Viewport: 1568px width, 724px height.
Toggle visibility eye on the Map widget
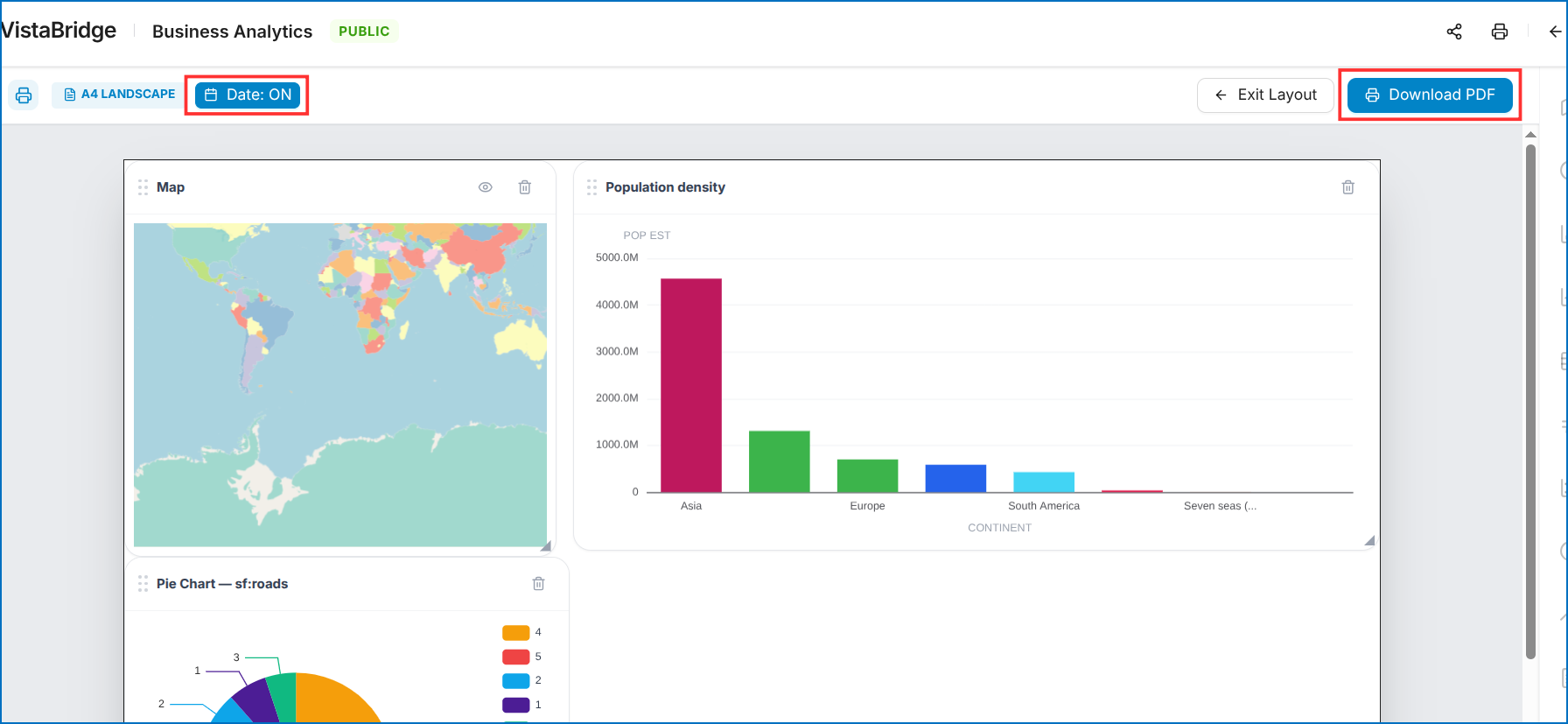[486, 187]
